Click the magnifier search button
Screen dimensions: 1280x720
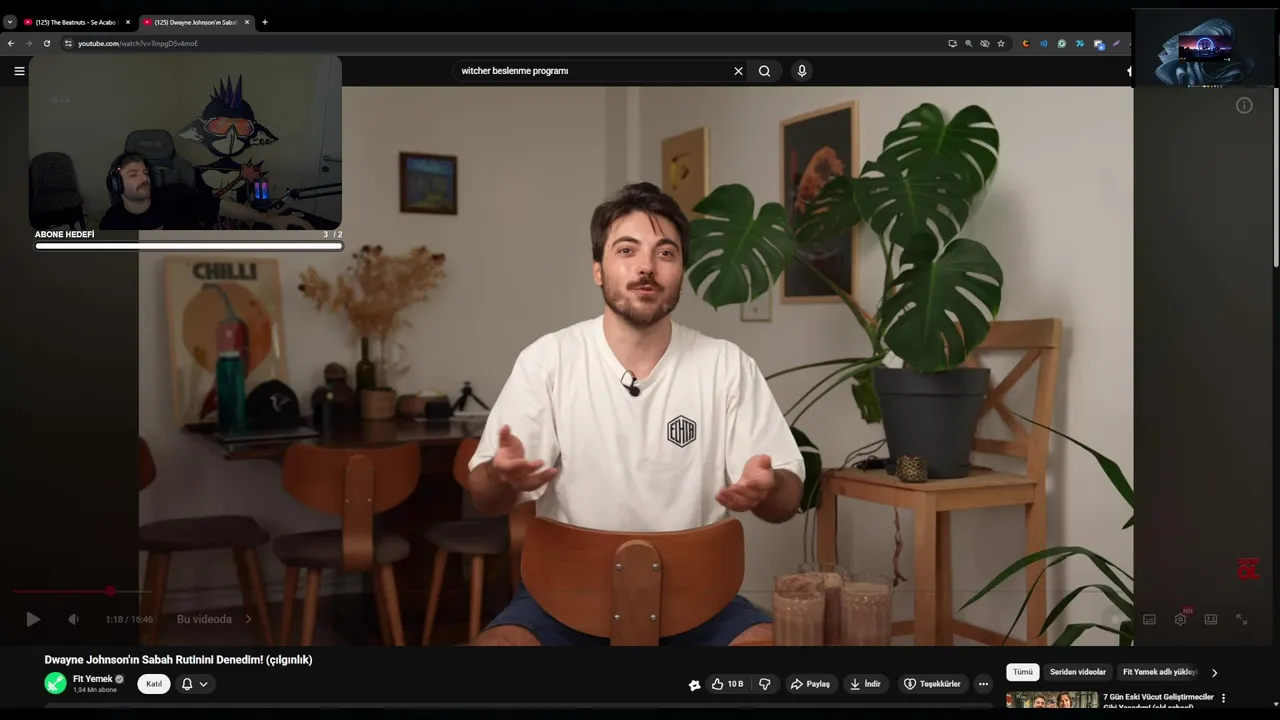pyautogui.click(x=765, y=71)
